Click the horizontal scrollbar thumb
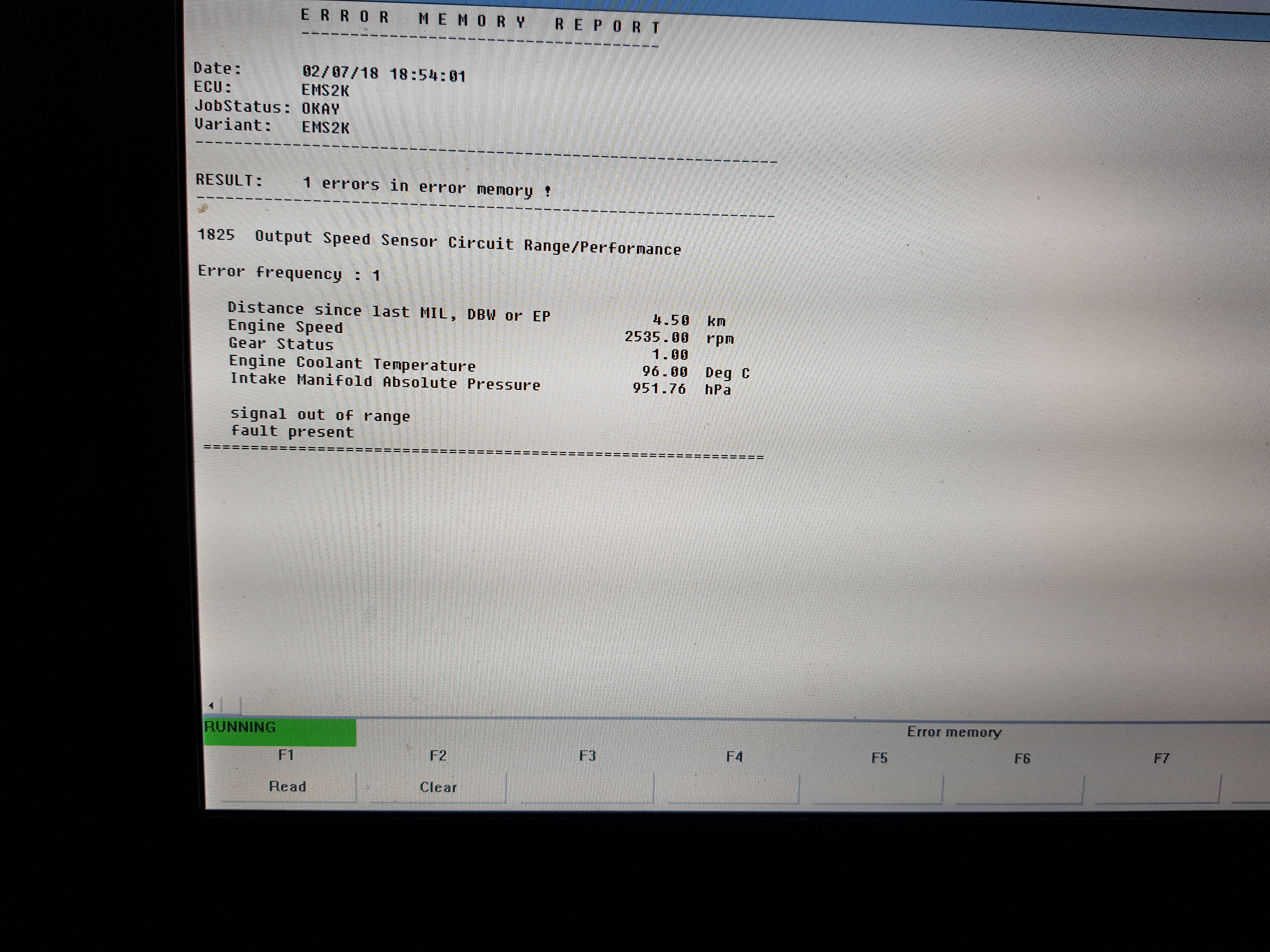 [x=232, y=705]
